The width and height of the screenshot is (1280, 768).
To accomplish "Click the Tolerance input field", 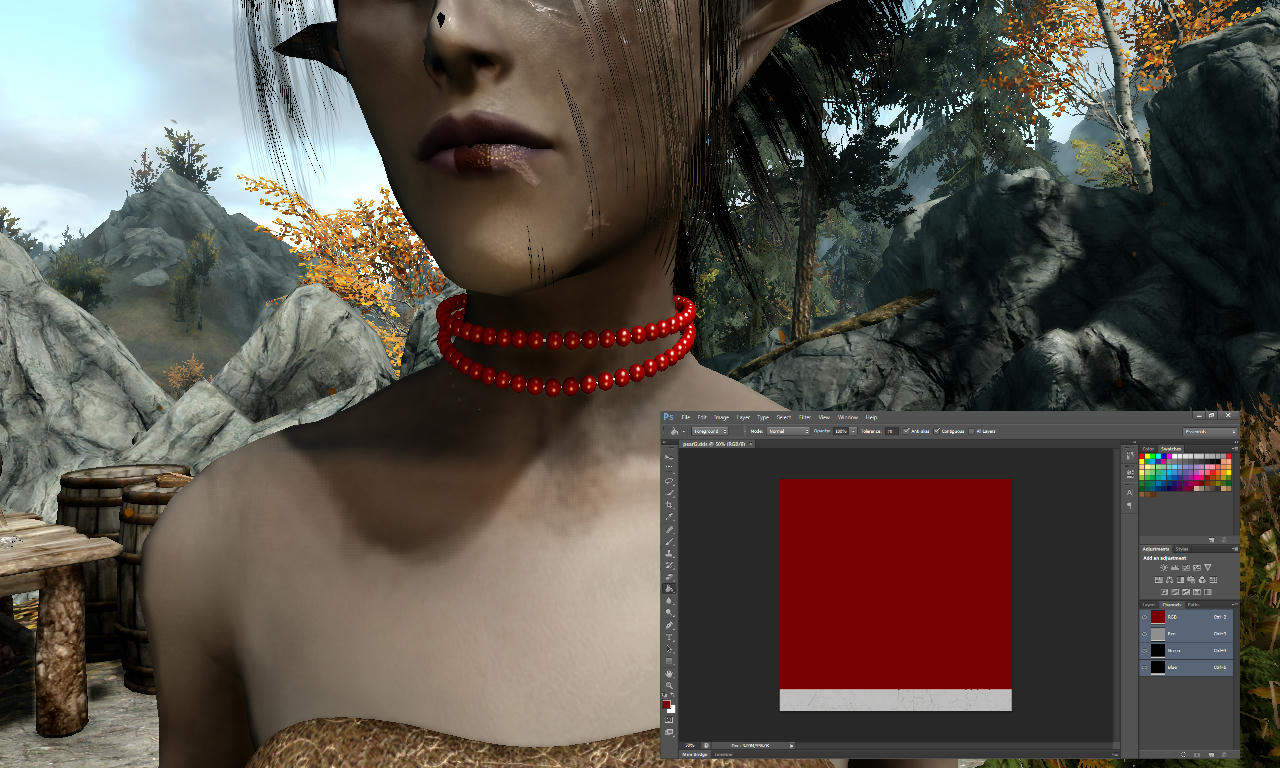I will (891, 431).
